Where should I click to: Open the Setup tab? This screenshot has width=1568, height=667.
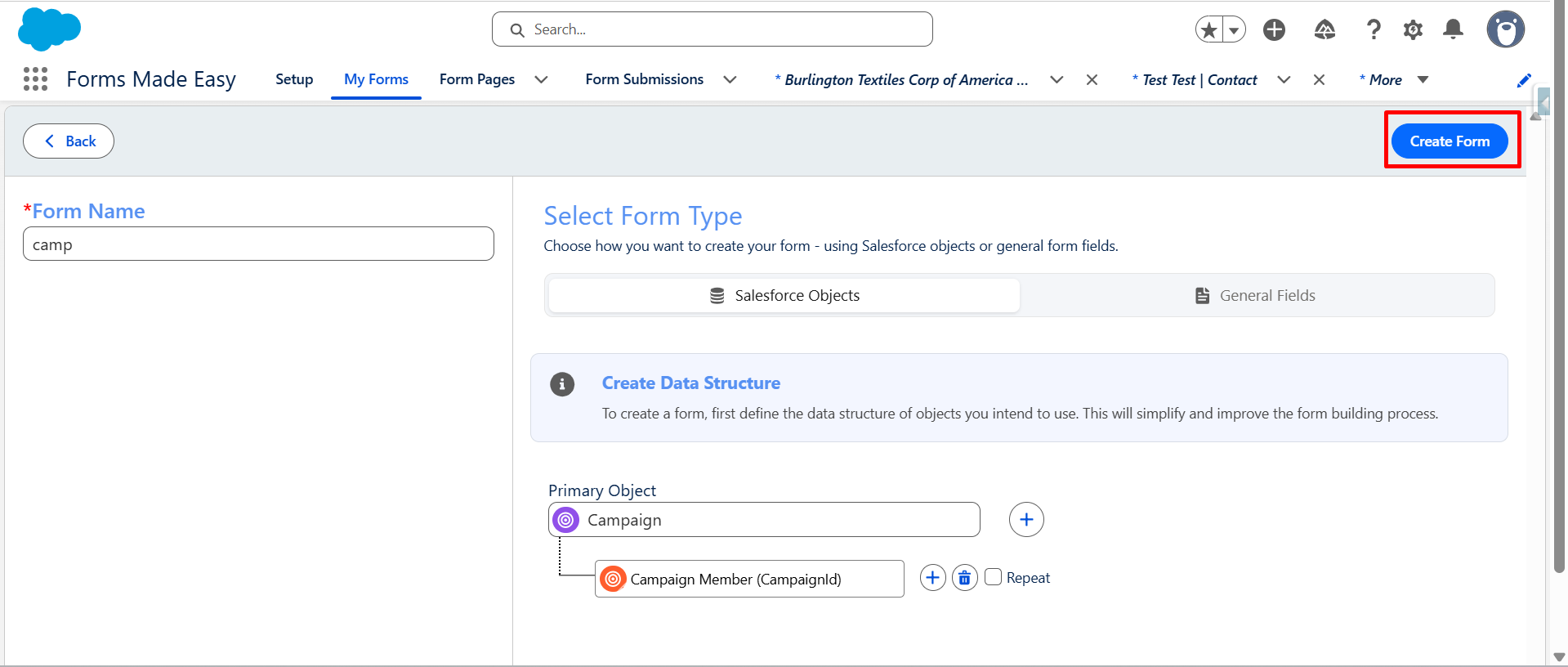[x=294, y=79]
